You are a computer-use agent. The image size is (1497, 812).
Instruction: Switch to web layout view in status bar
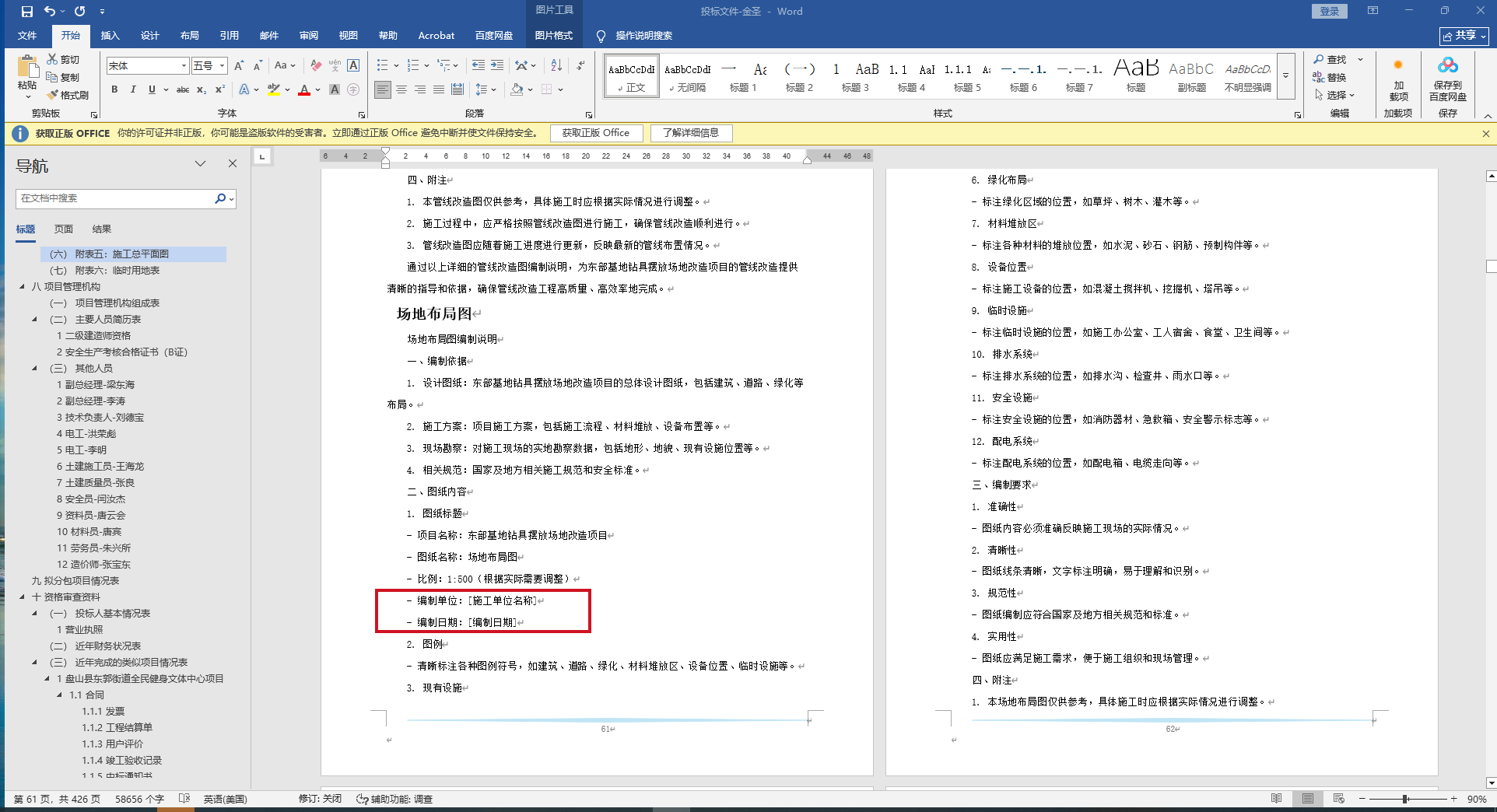[x=1338, y=799]
